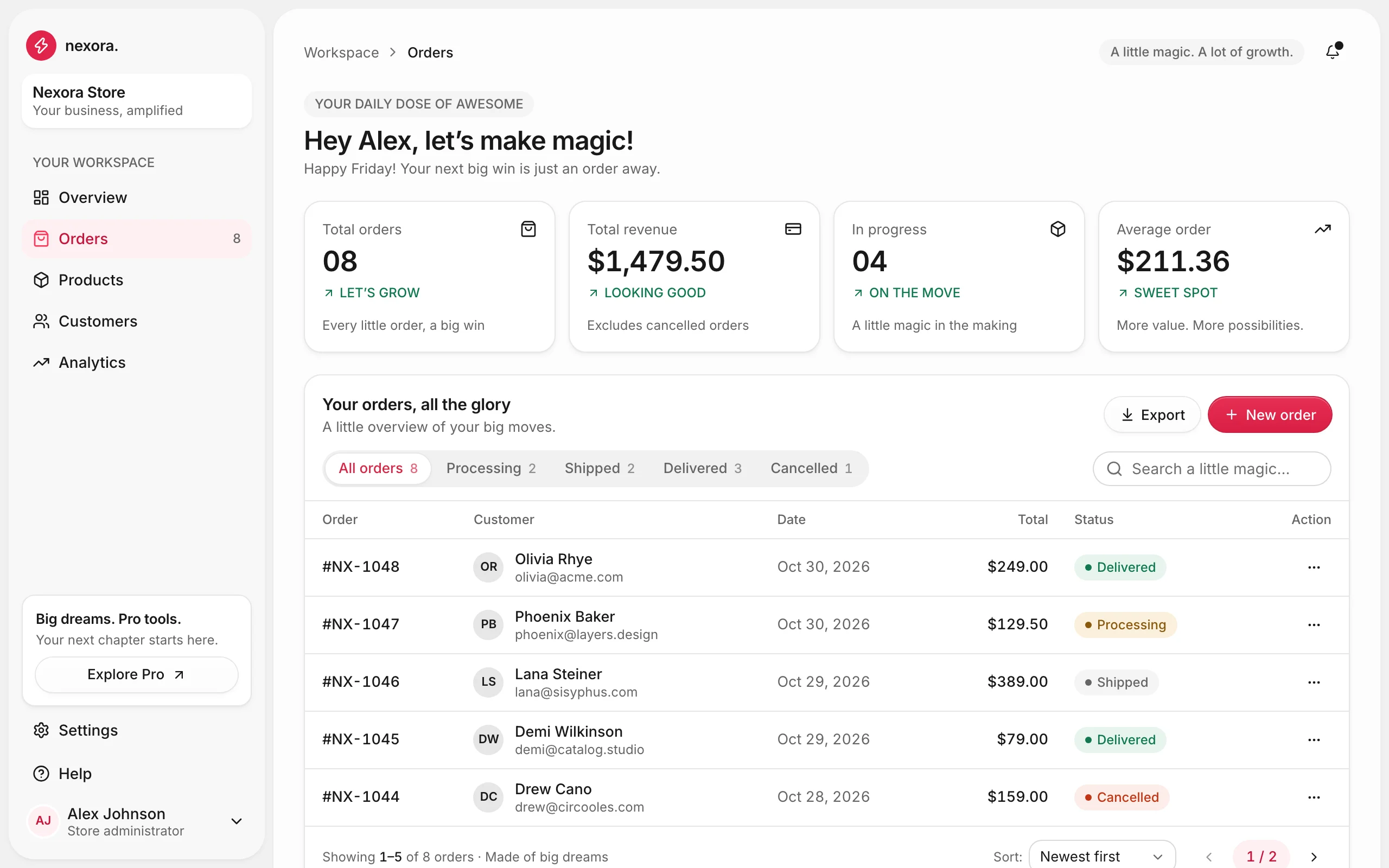Click order number #NX-1046
The width and height of the screenshot is (1389, 868).
(x=361, y=682)
